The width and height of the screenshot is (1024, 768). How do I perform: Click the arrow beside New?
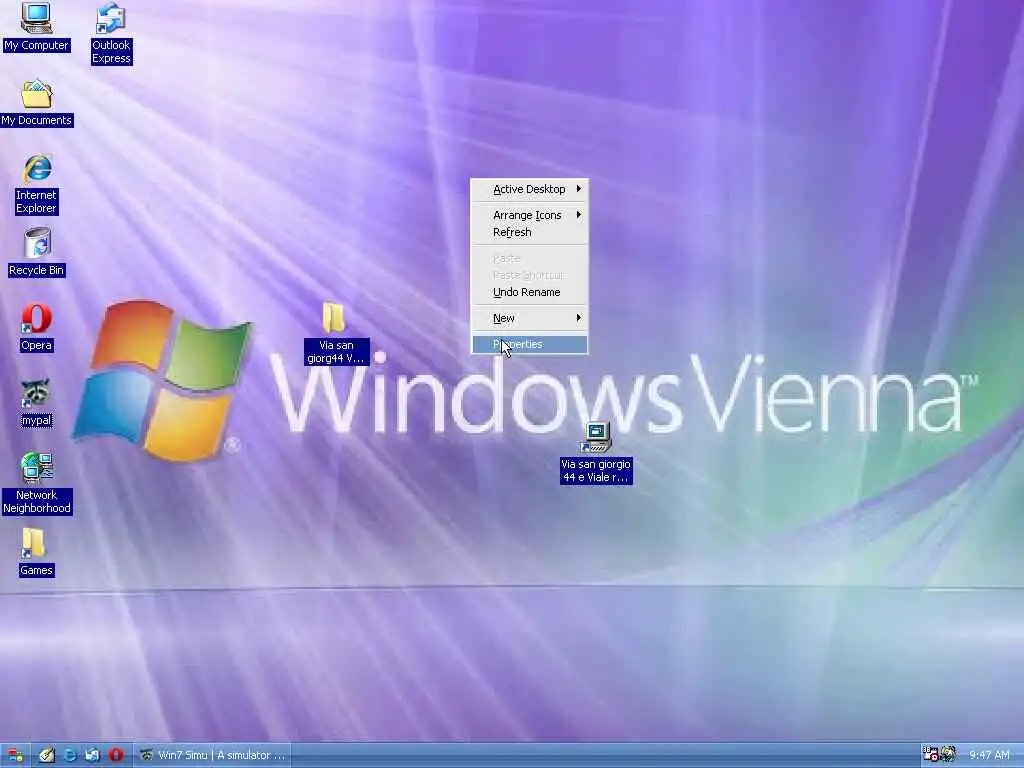point(579,317)
